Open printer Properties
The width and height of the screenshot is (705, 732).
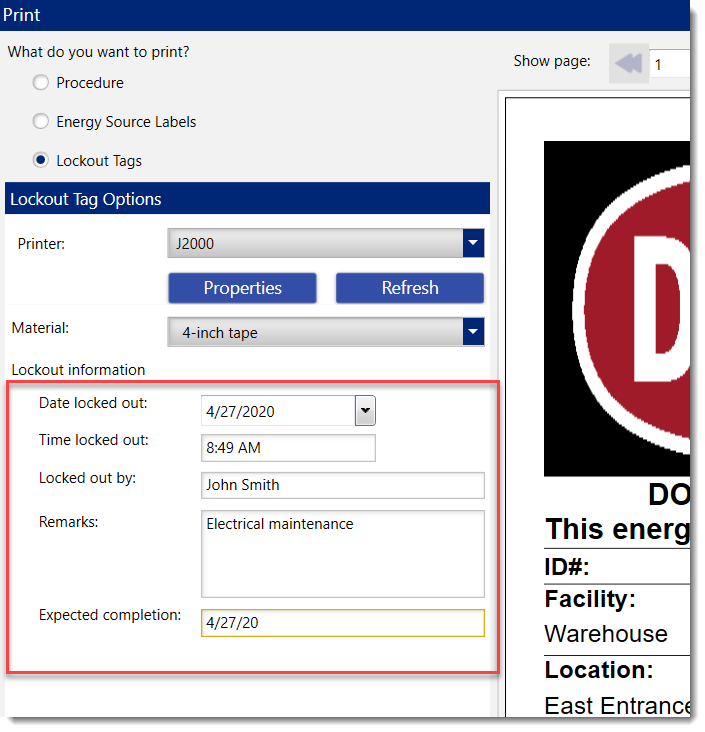242,288
